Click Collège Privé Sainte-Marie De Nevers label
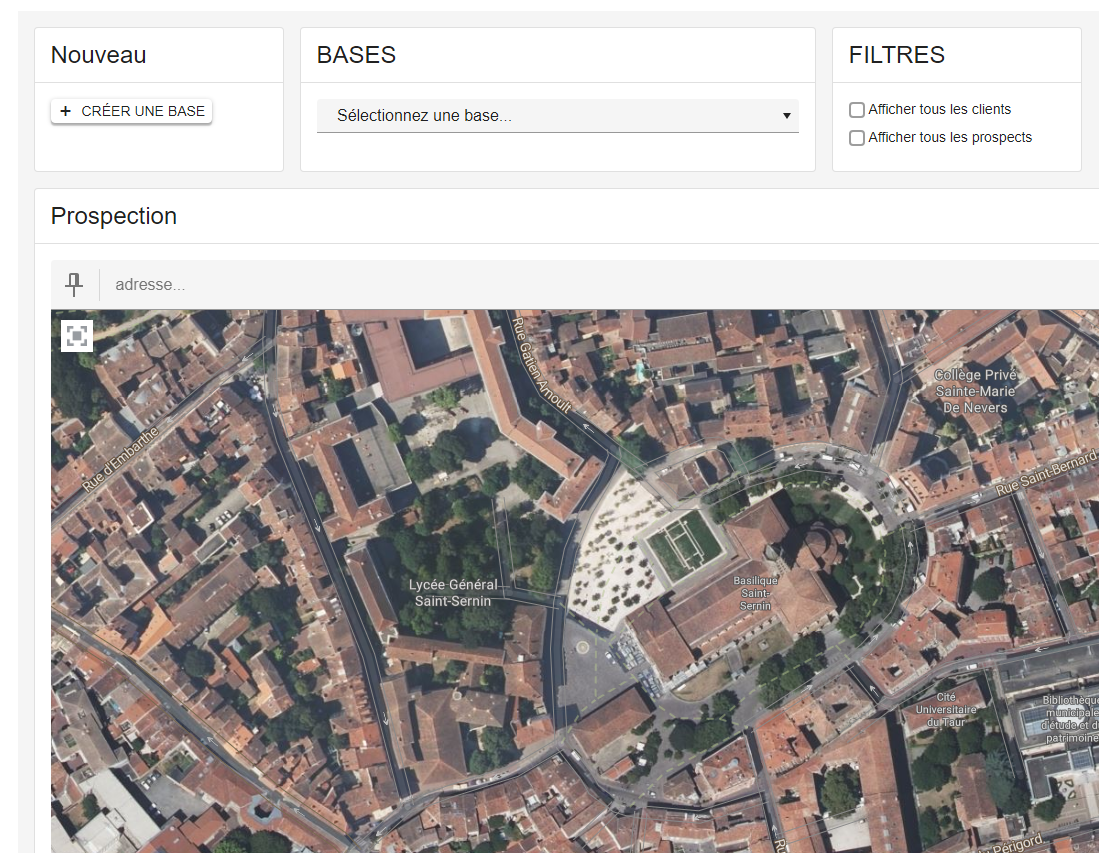 [x=975, y=391]
